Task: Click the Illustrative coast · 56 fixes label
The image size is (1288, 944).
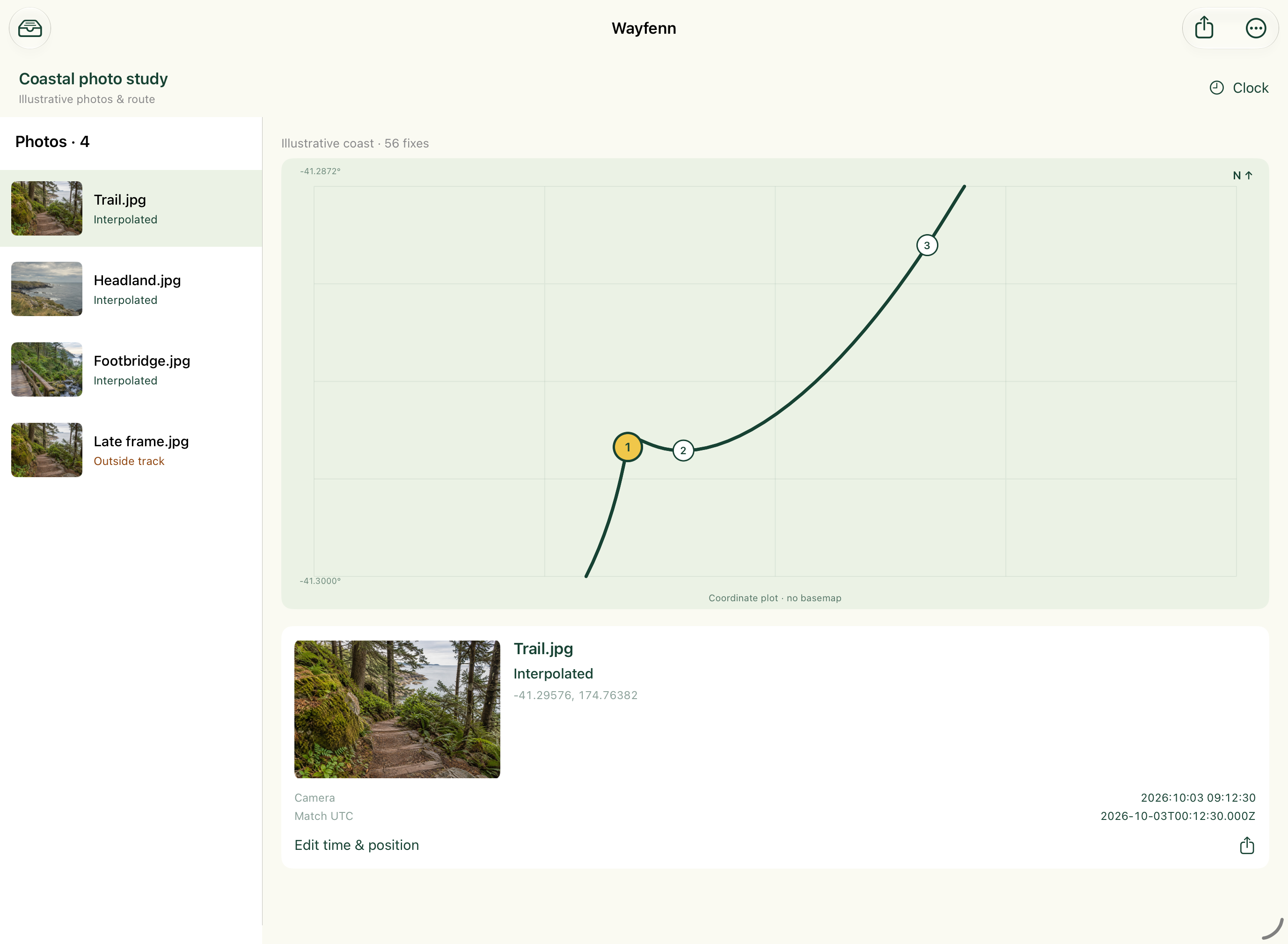Action: pyautogui.click(x=355, y=143)
